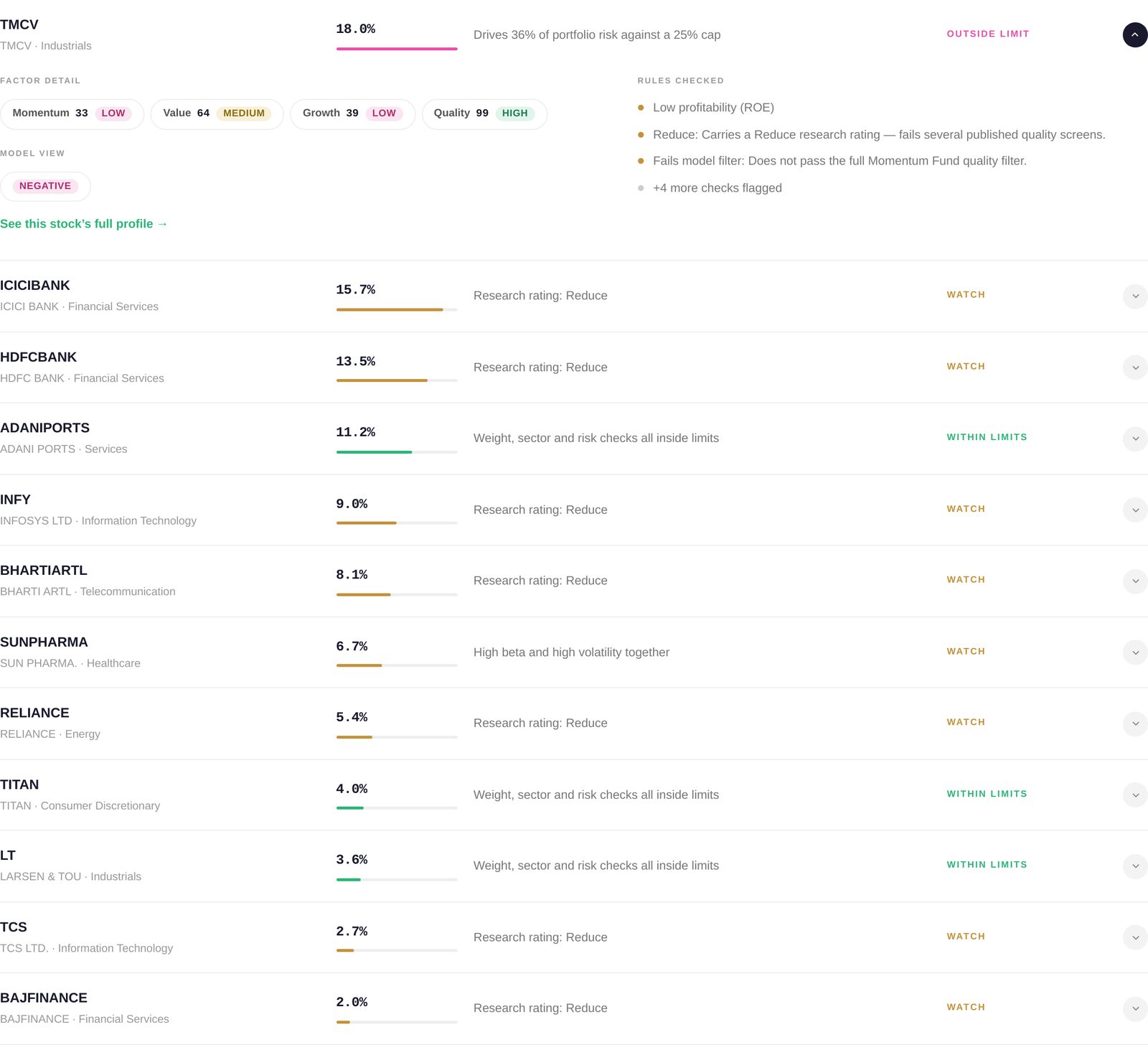1148x1045 pixels.
Task: Select the SUNPHARMA ticker name
Action: pos(44,642)
